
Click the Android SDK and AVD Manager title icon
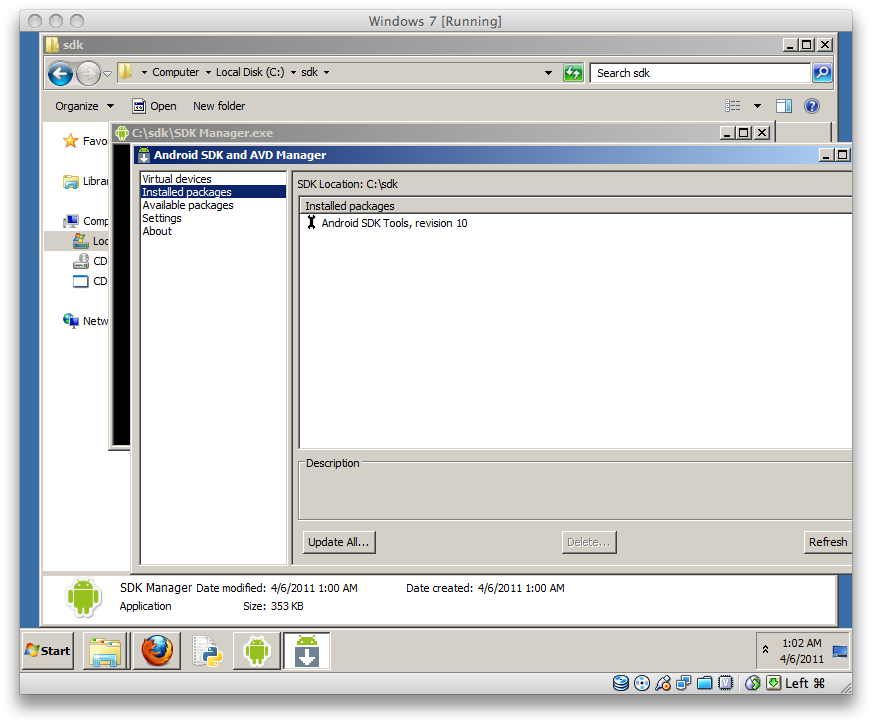pyautogui.click(x=144, y=155)
